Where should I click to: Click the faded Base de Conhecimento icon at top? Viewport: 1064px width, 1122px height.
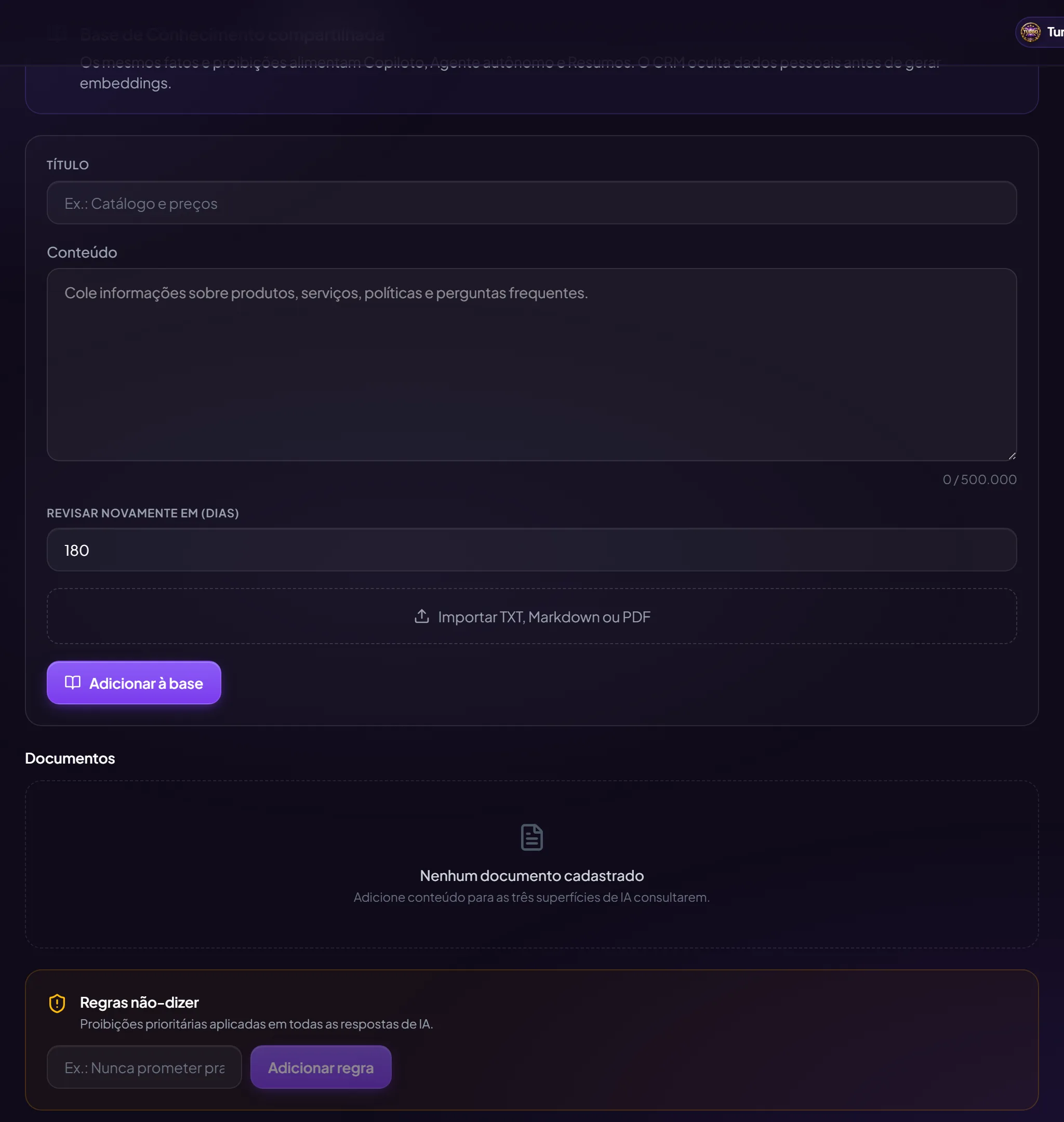click(57, 34)
